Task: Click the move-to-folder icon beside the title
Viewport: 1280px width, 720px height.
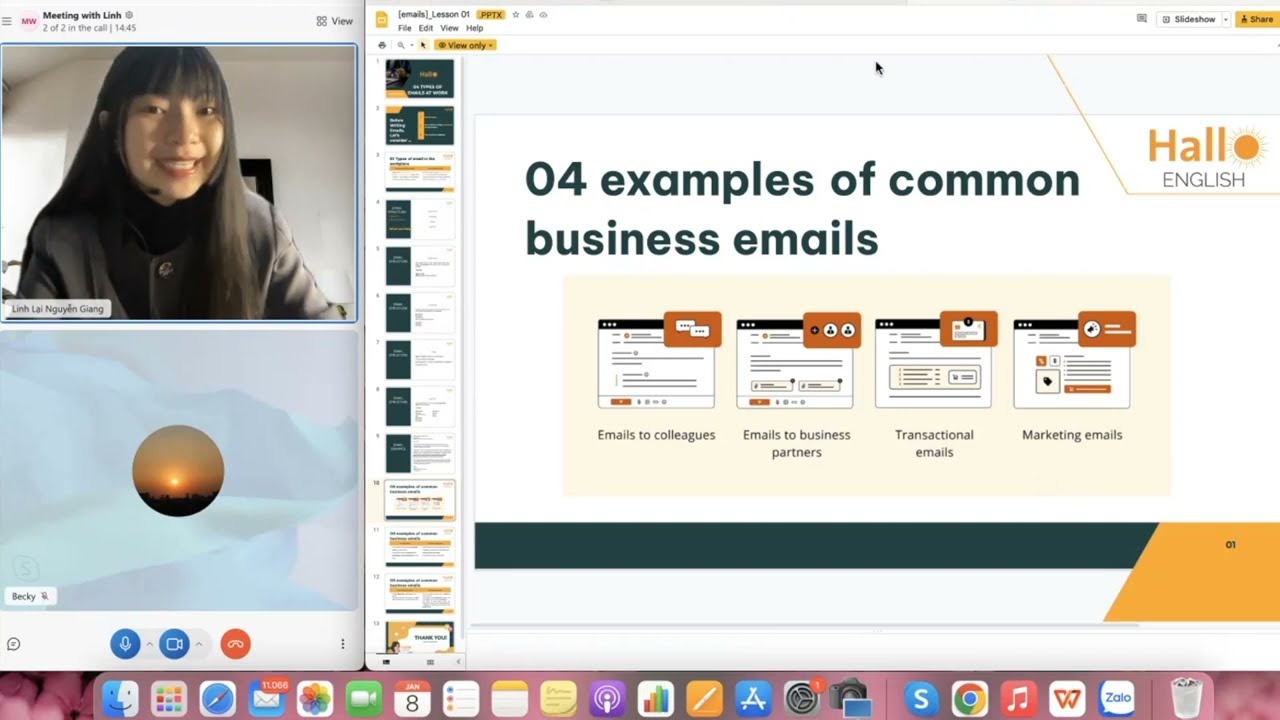Action: click(x=529, y=15)
